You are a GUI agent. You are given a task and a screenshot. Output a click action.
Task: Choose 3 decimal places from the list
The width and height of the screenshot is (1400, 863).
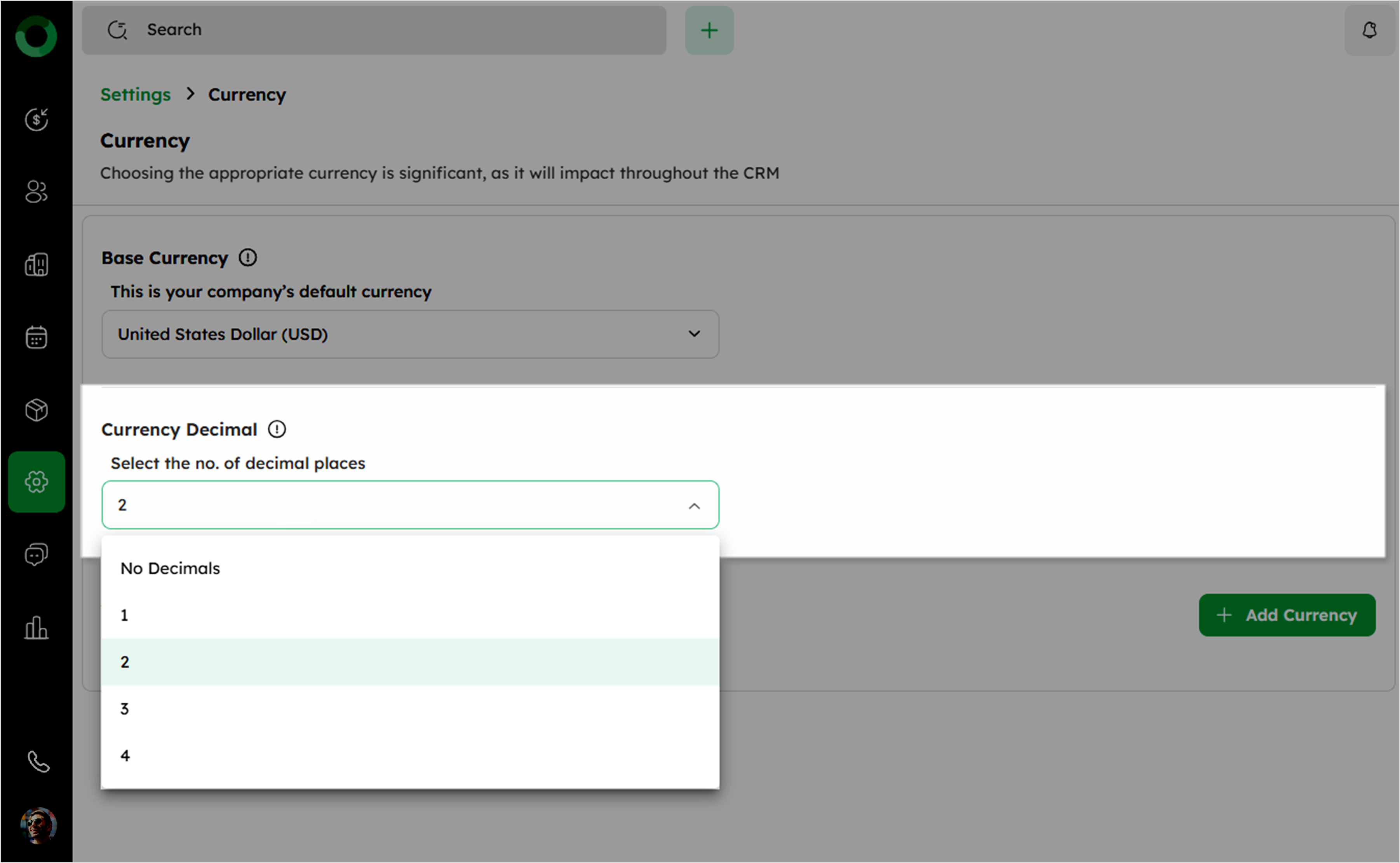point(124,709)
